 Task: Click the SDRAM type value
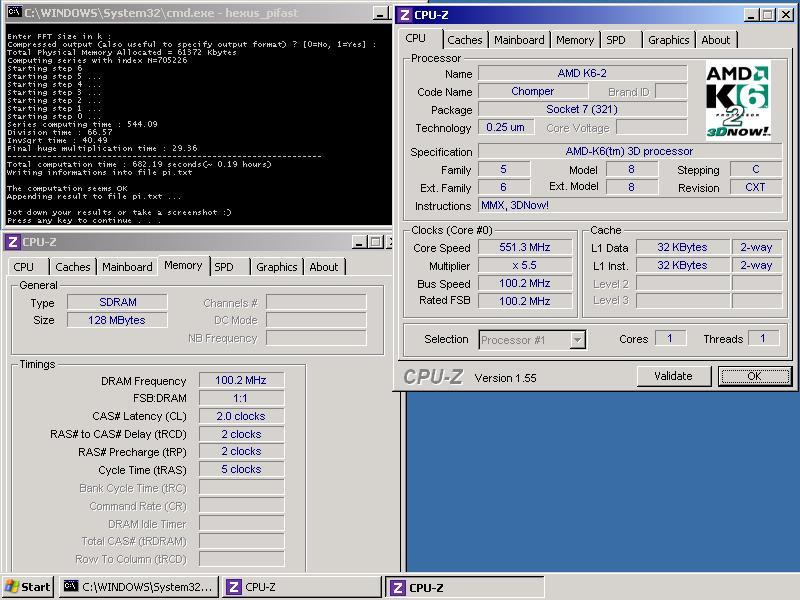click(117, 302)
